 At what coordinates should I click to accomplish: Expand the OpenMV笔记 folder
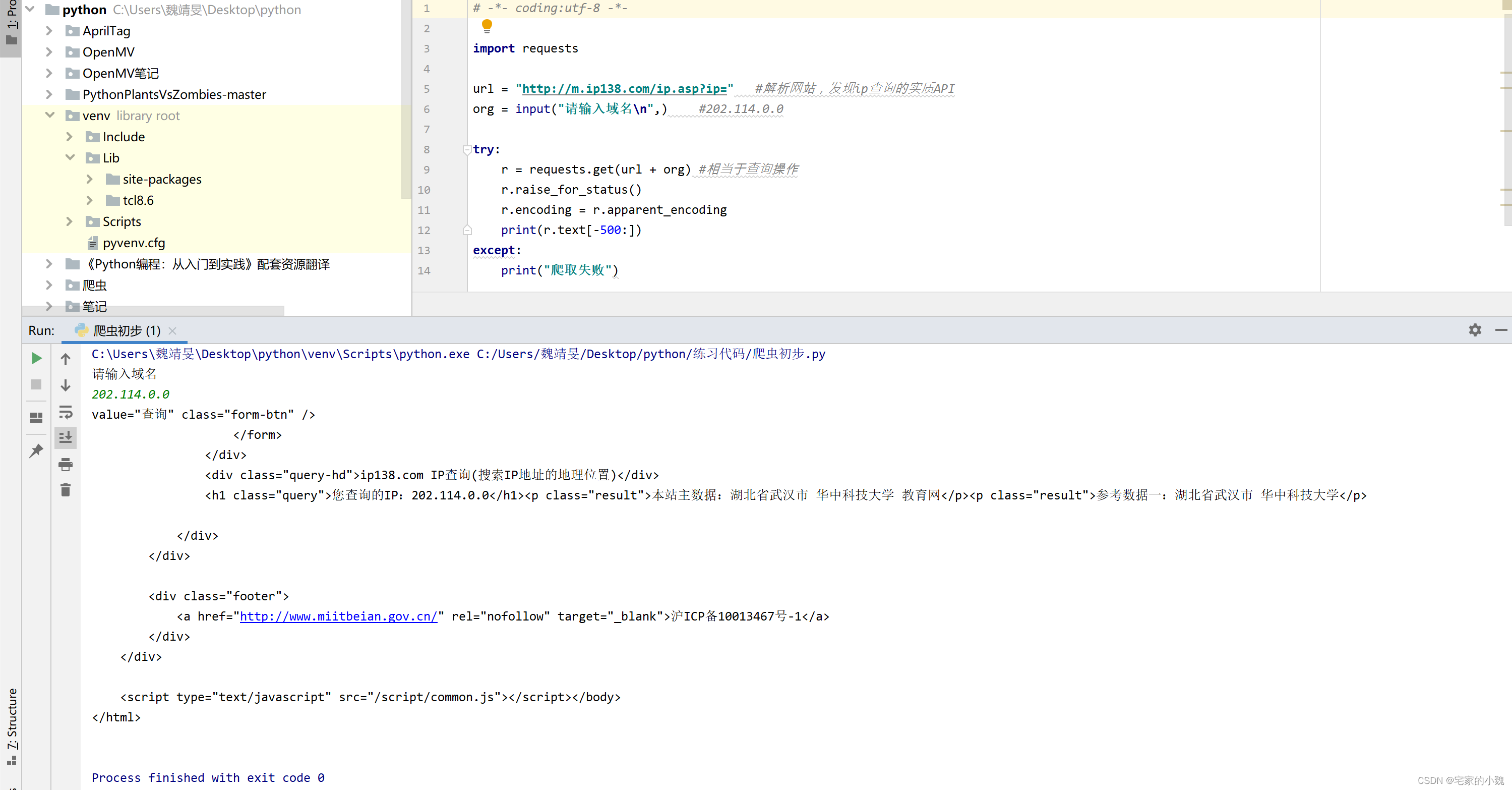[49, 73]
